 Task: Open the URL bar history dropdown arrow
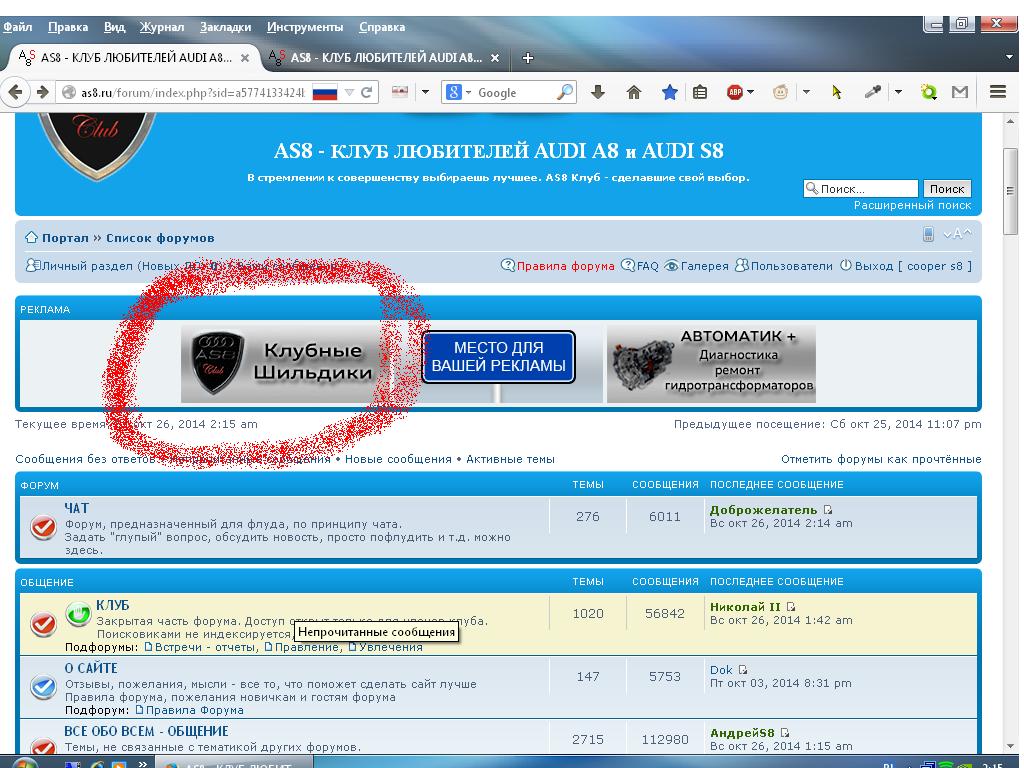(x=350, y=92)
